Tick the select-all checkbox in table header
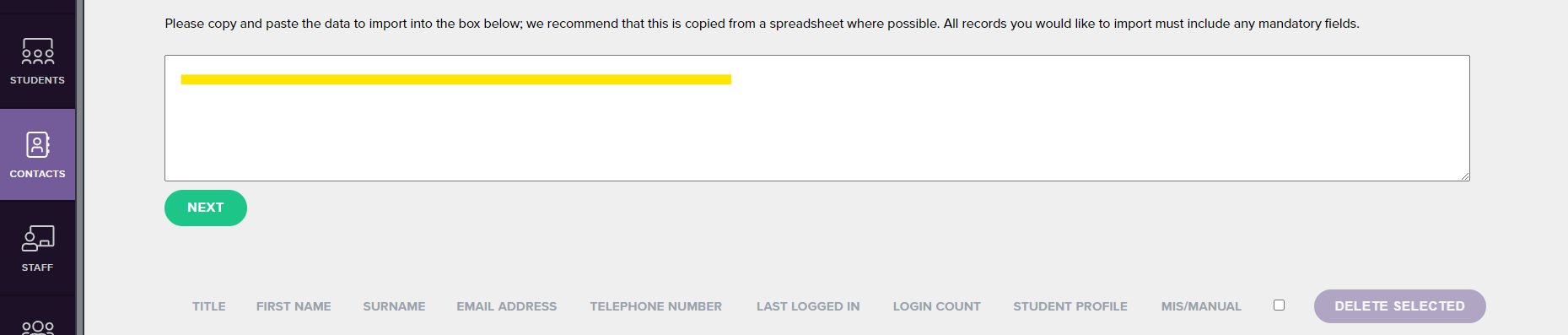 pyautogui.click(x=1279, y=305)
